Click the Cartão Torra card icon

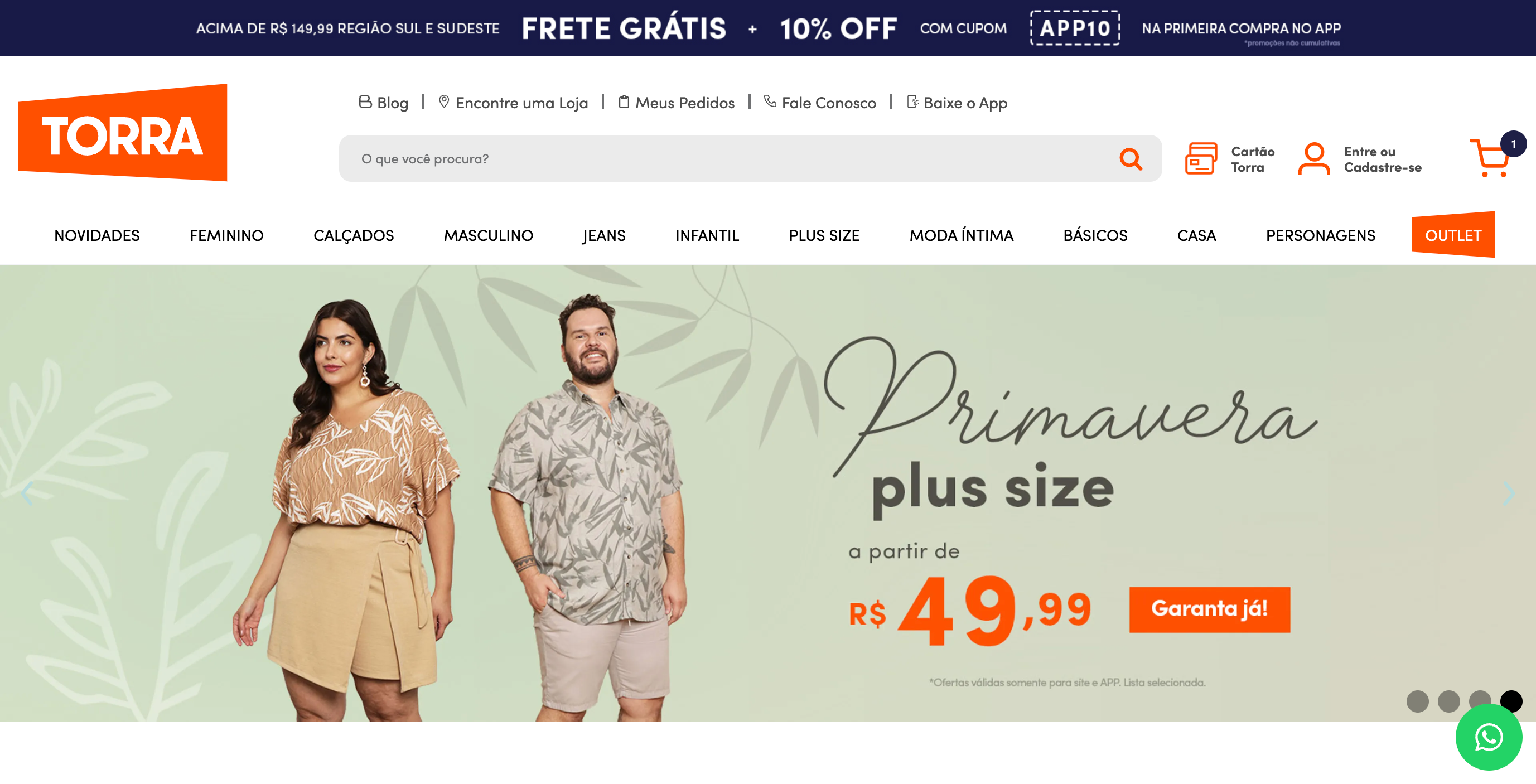1201,158
